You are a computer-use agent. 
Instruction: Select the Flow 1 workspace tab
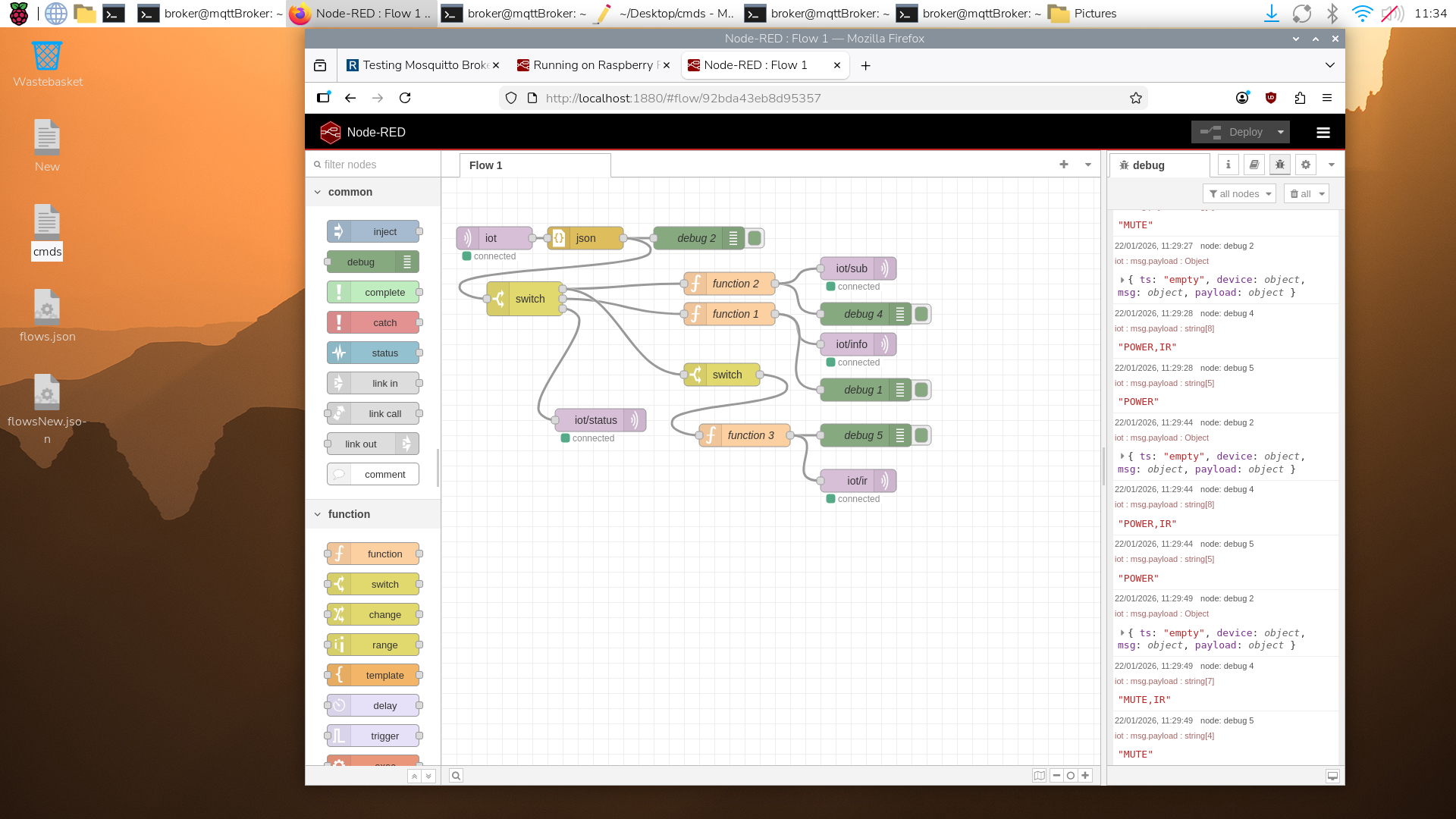click(x=535, y=165)
